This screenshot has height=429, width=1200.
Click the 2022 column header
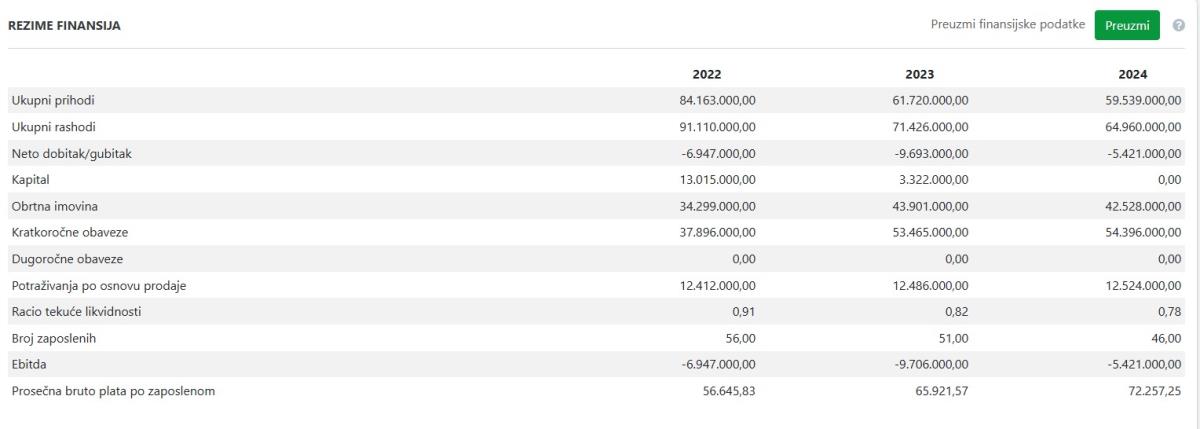coord(706,74)
